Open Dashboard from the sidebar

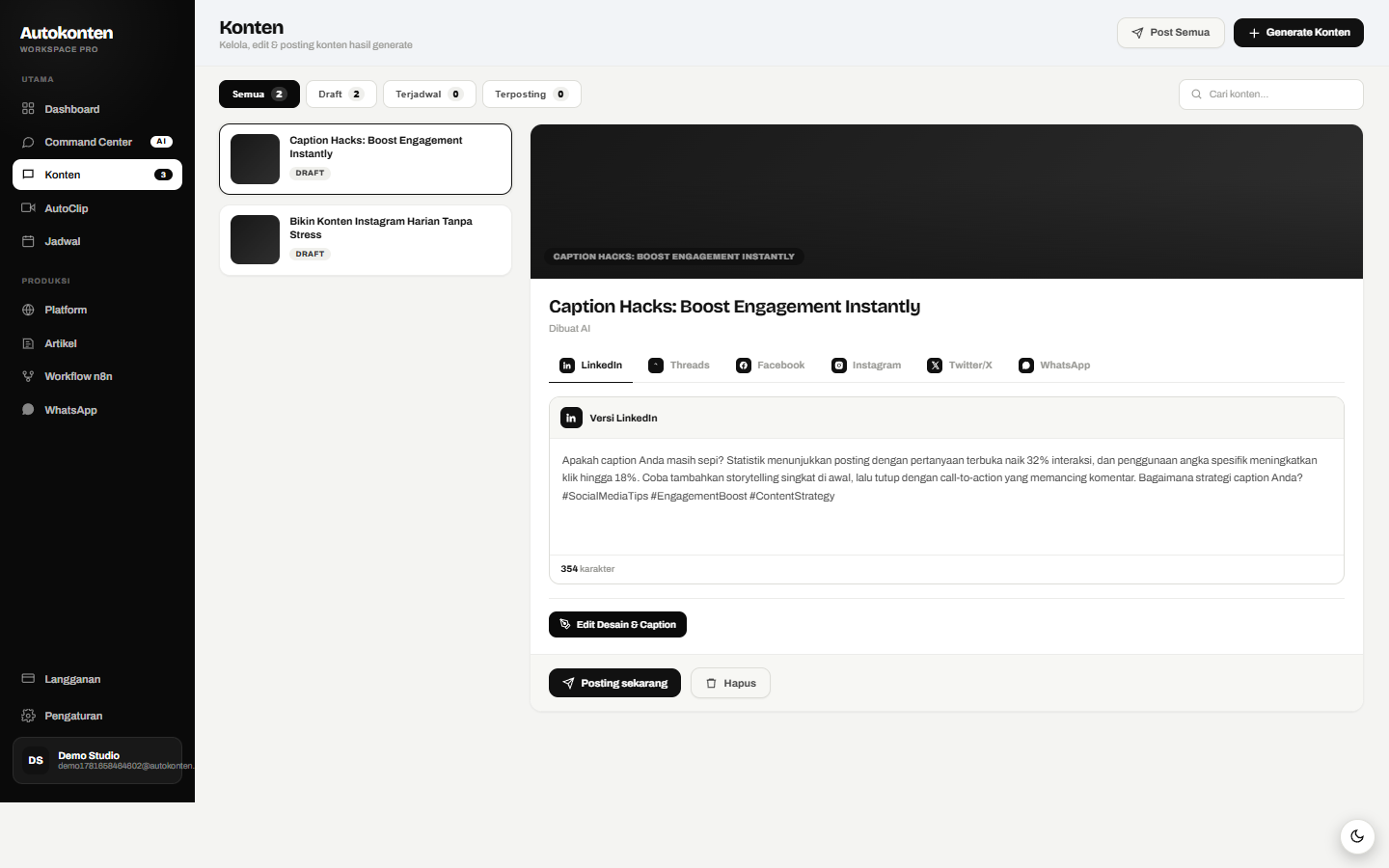click(96, 109)
